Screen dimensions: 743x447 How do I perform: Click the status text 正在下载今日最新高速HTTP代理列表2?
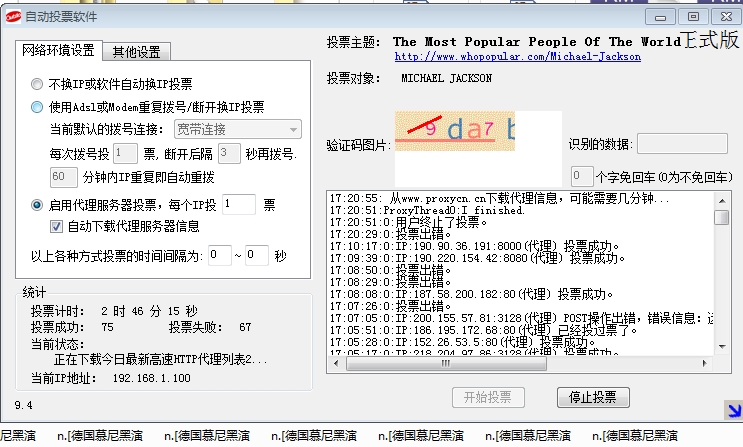161,360
